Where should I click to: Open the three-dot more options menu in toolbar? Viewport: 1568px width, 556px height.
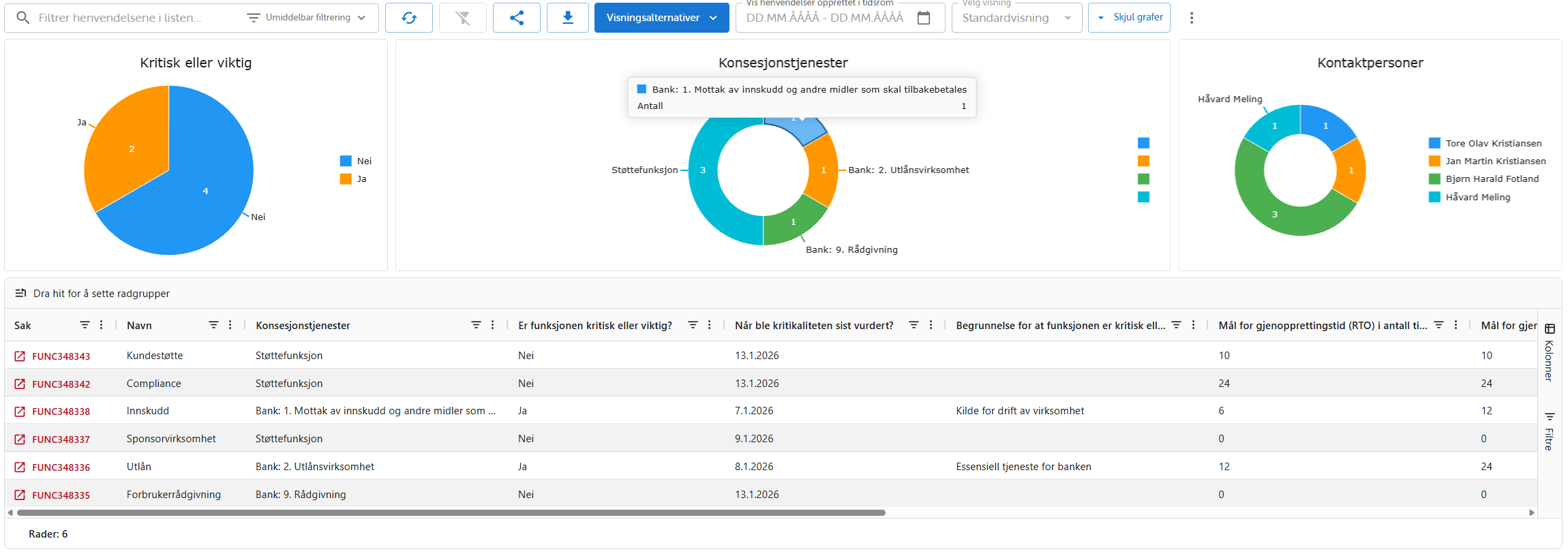click(1192, 18)
